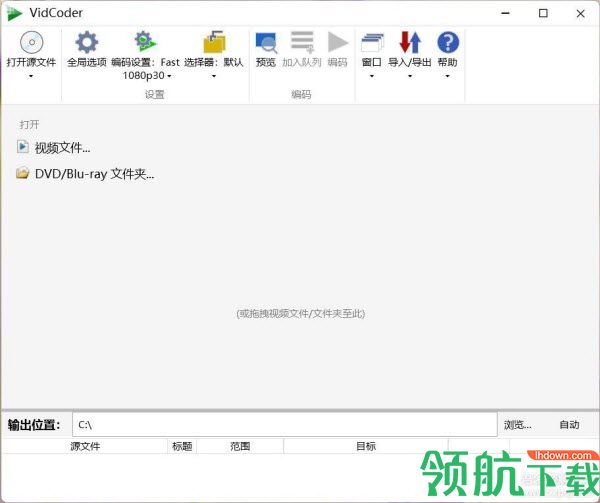Image resolution: width=600 pixels, height=503 pixels.
Task: Click the video file icon beside 视频文件
Action: pyautogui.click(x=23, y=147)
